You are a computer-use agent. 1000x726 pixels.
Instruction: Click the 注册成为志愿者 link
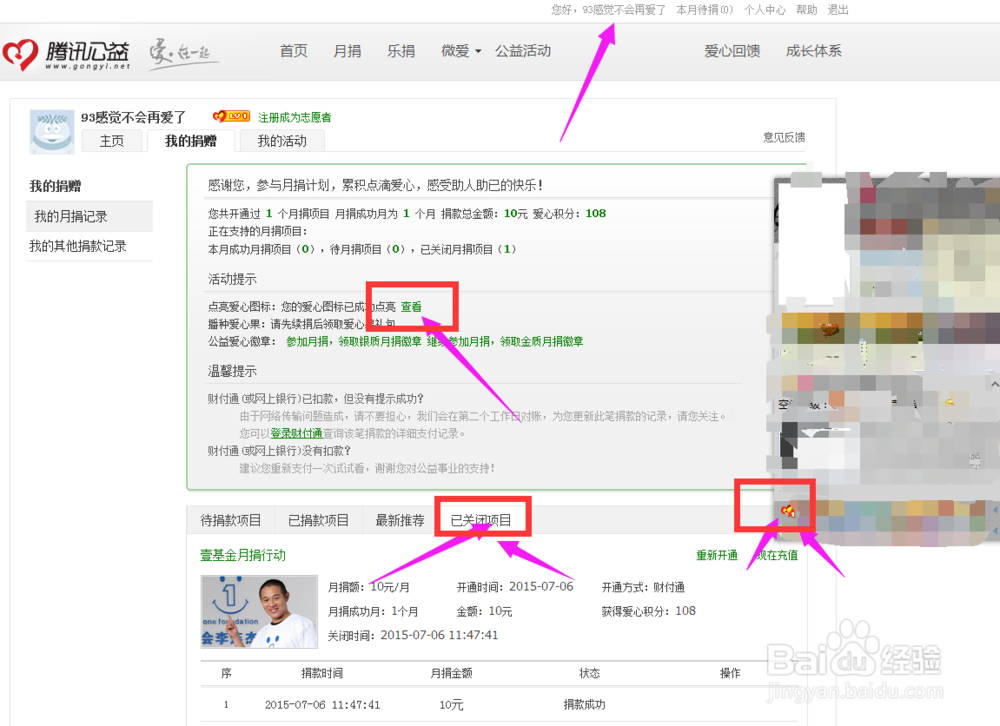[294, 116]
